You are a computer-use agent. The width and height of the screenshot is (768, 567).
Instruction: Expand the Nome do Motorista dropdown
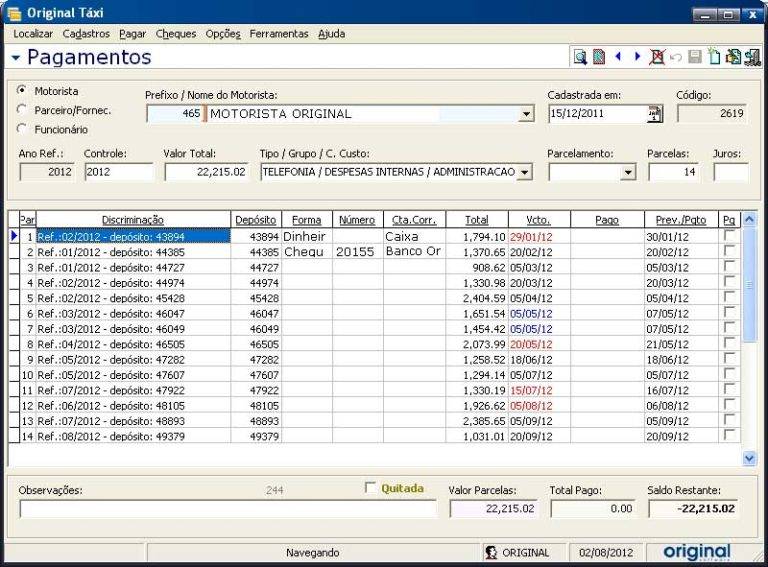[527, 114]
